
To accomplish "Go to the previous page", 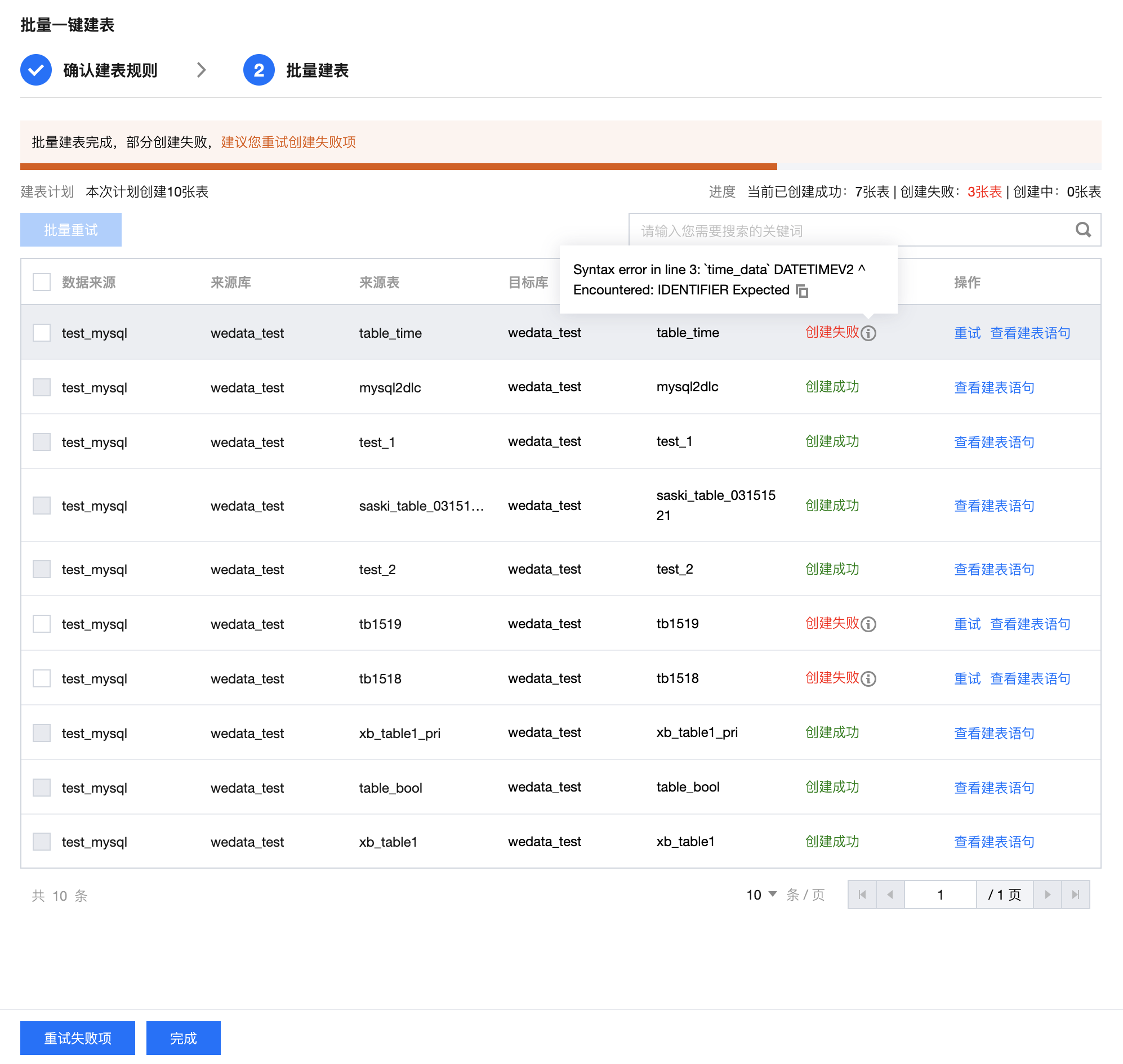I will 890,895.
